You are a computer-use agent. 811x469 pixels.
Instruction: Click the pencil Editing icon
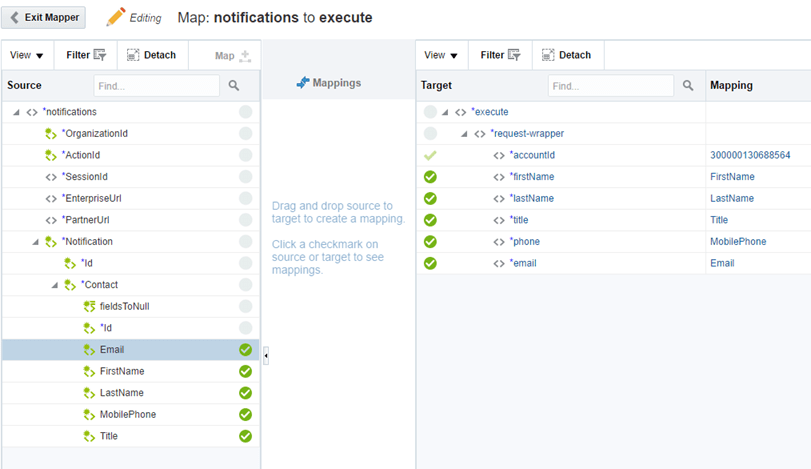[x=115, y=17]
